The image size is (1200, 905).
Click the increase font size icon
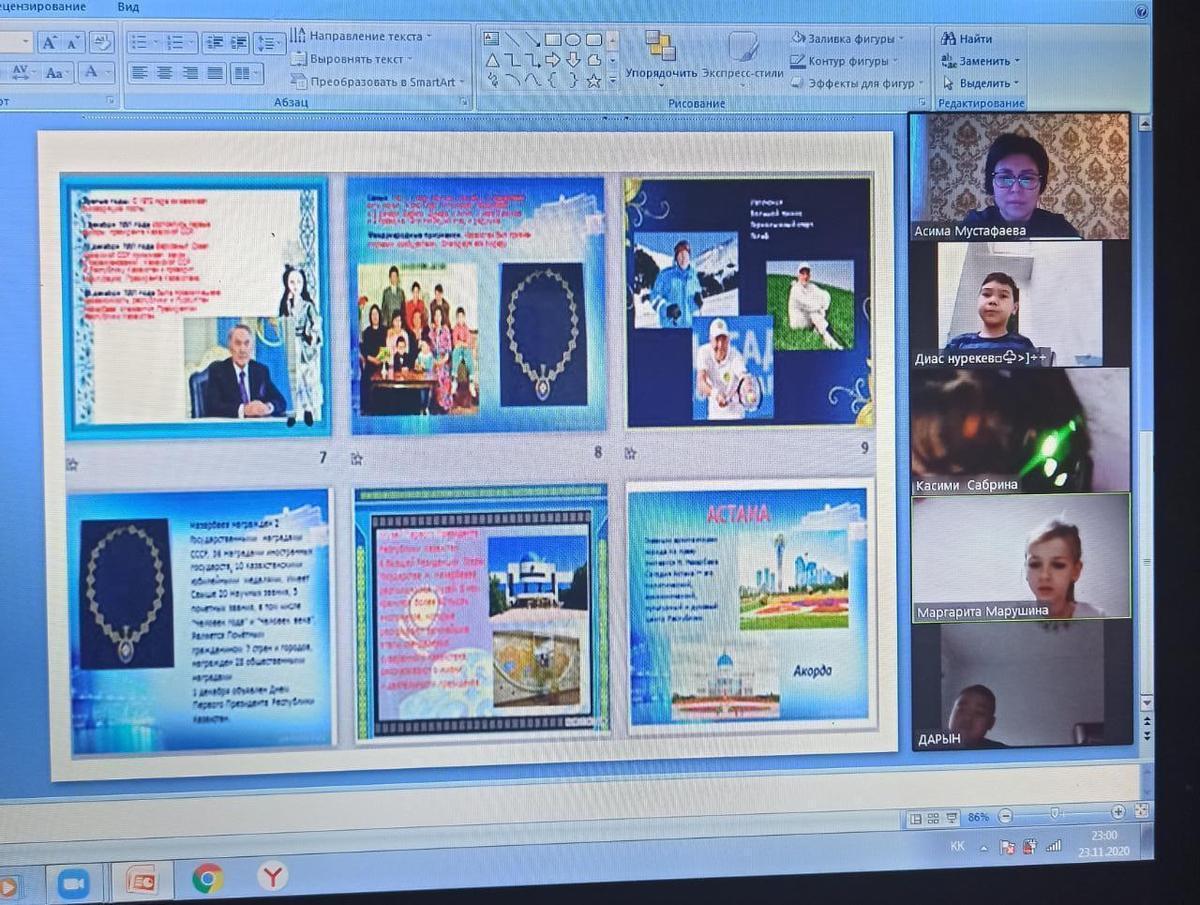(x=50, y=42)
